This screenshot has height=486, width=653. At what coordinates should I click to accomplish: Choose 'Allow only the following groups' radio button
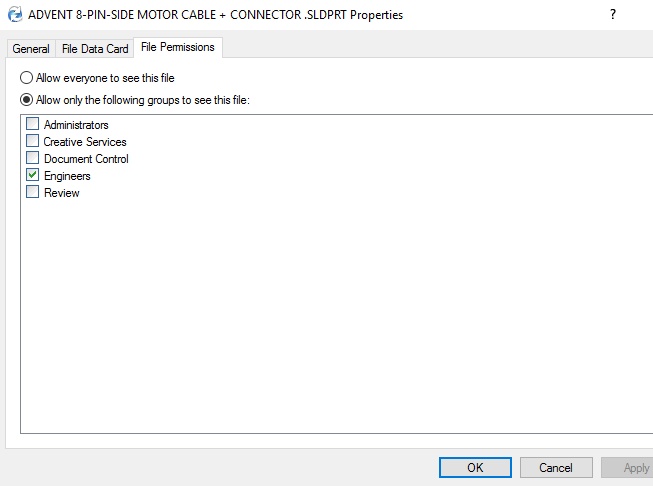pos(26,100)
